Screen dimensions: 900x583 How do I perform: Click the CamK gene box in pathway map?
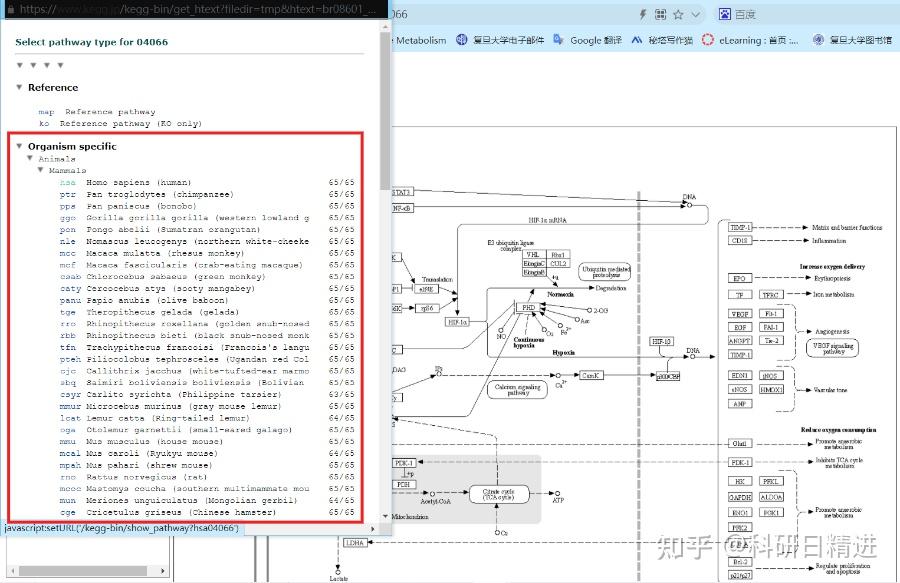click(591, 375)
